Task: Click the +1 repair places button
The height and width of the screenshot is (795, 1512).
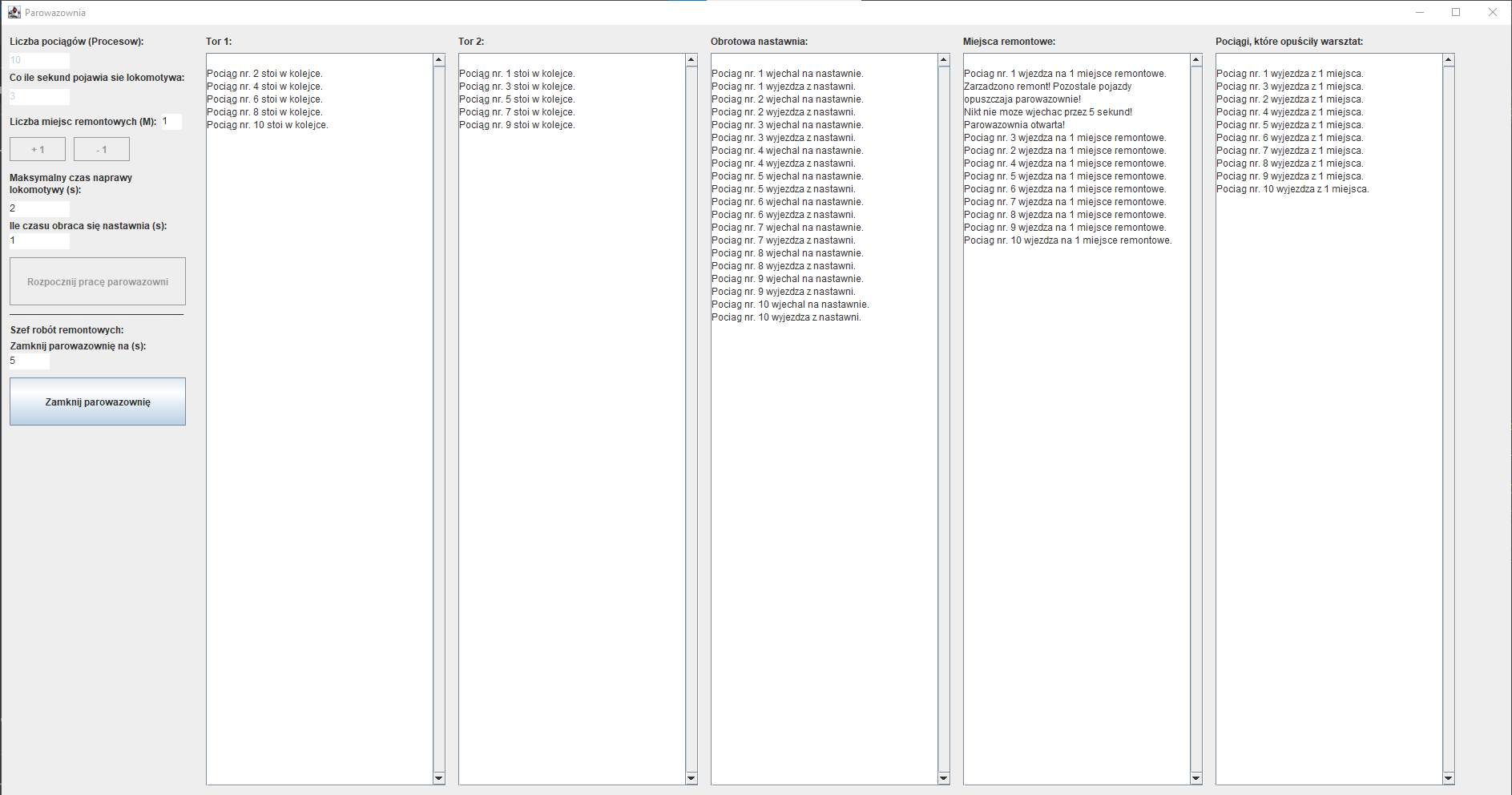Action: (x=38, y=149)
